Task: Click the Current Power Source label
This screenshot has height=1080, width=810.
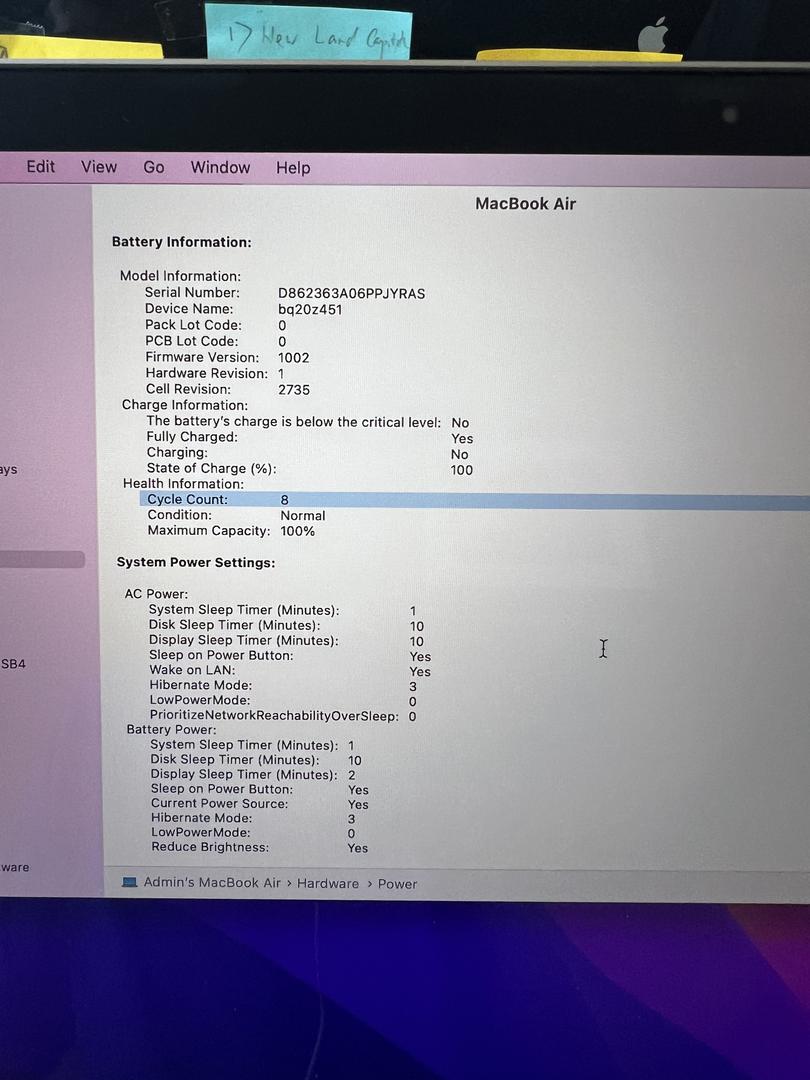Action: point(220,803)
